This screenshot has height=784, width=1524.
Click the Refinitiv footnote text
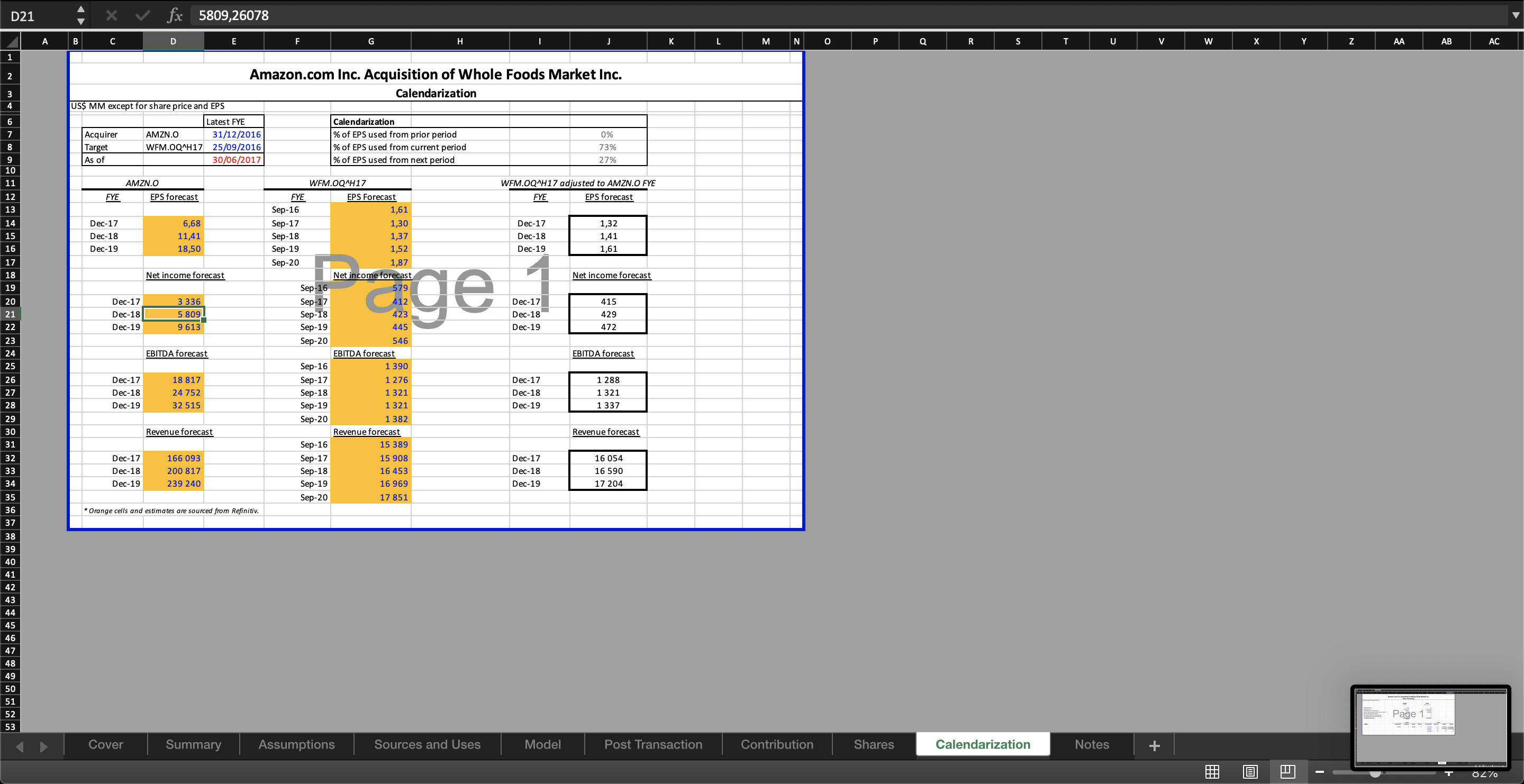point(171,510)
